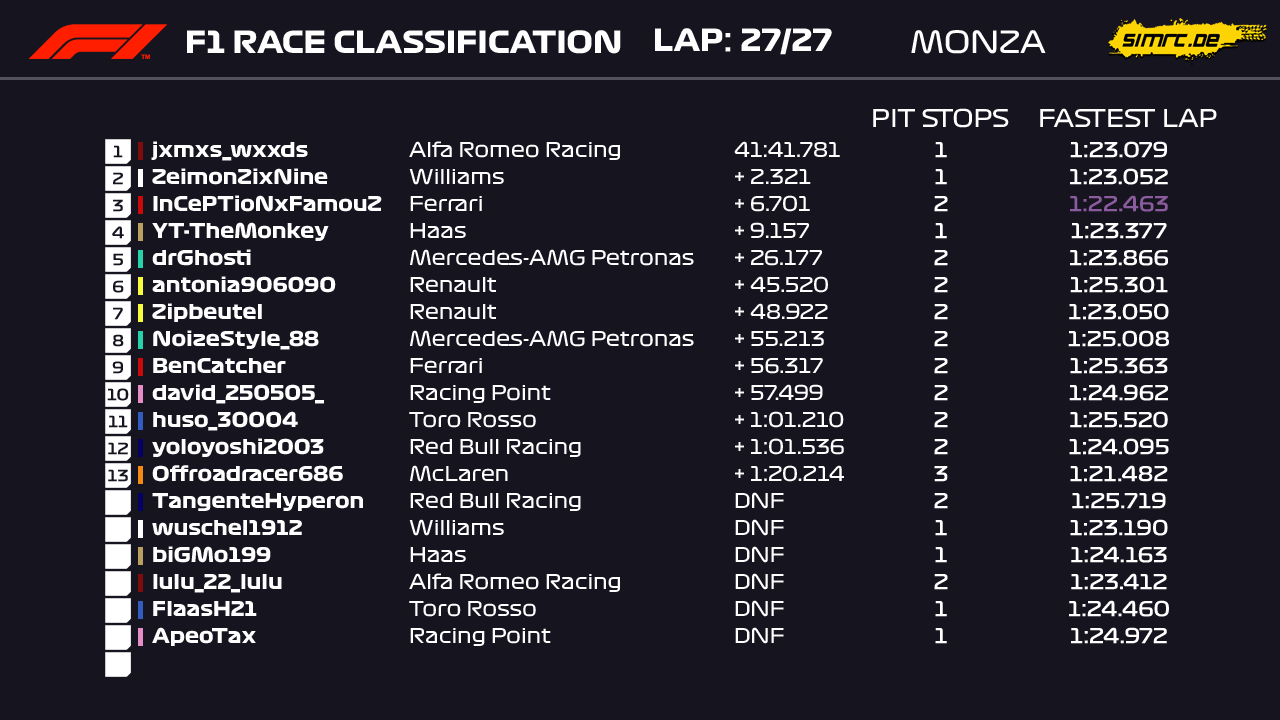Click the Renault yellow marker beside Zipbeutel
Screen dimensions: 1280x720
coord(141,313)
